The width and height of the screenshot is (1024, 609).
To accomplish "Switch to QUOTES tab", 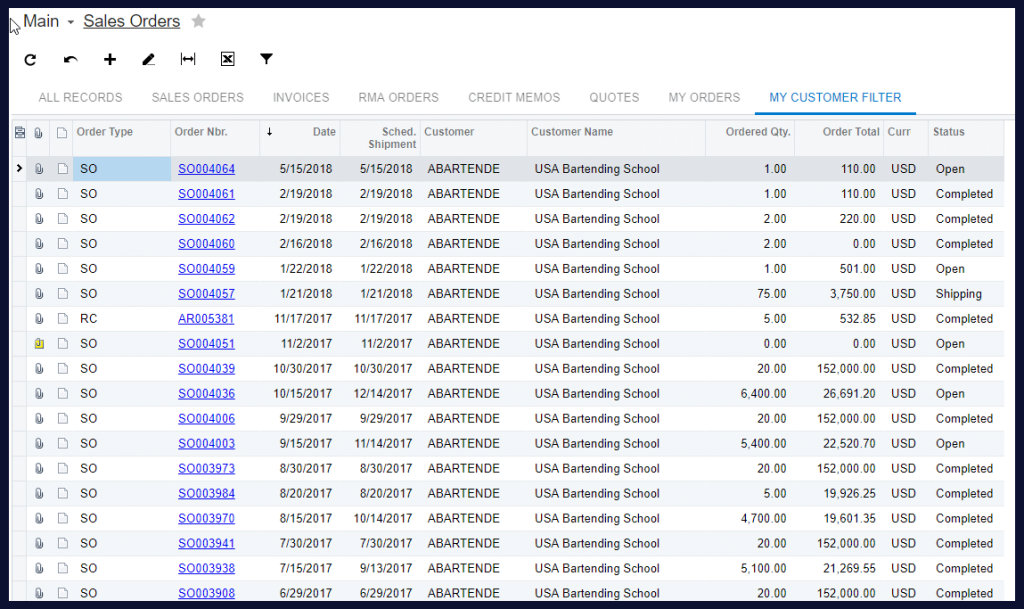I will point(614,97).
